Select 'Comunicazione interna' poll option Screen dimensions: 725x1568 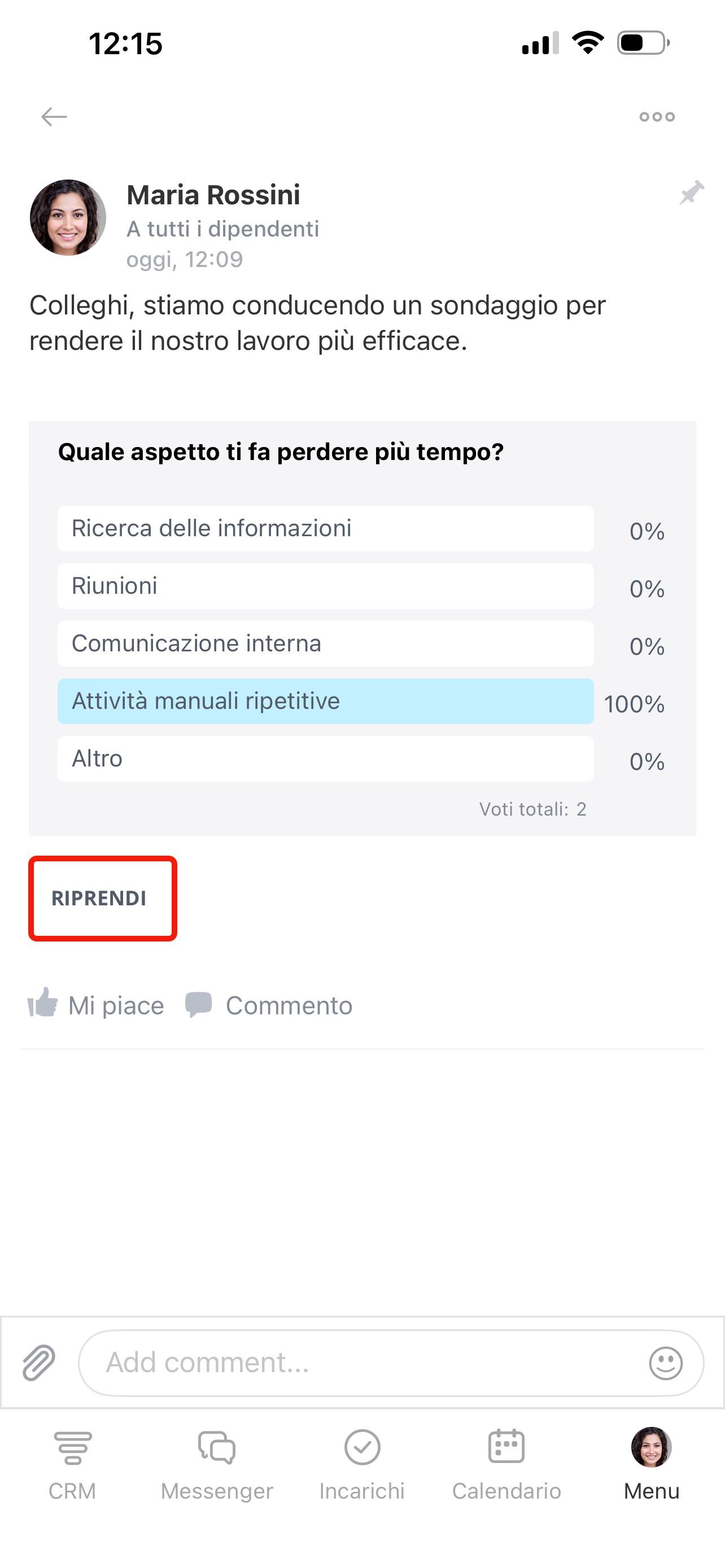pyautogui.click(x=325, y=643)
